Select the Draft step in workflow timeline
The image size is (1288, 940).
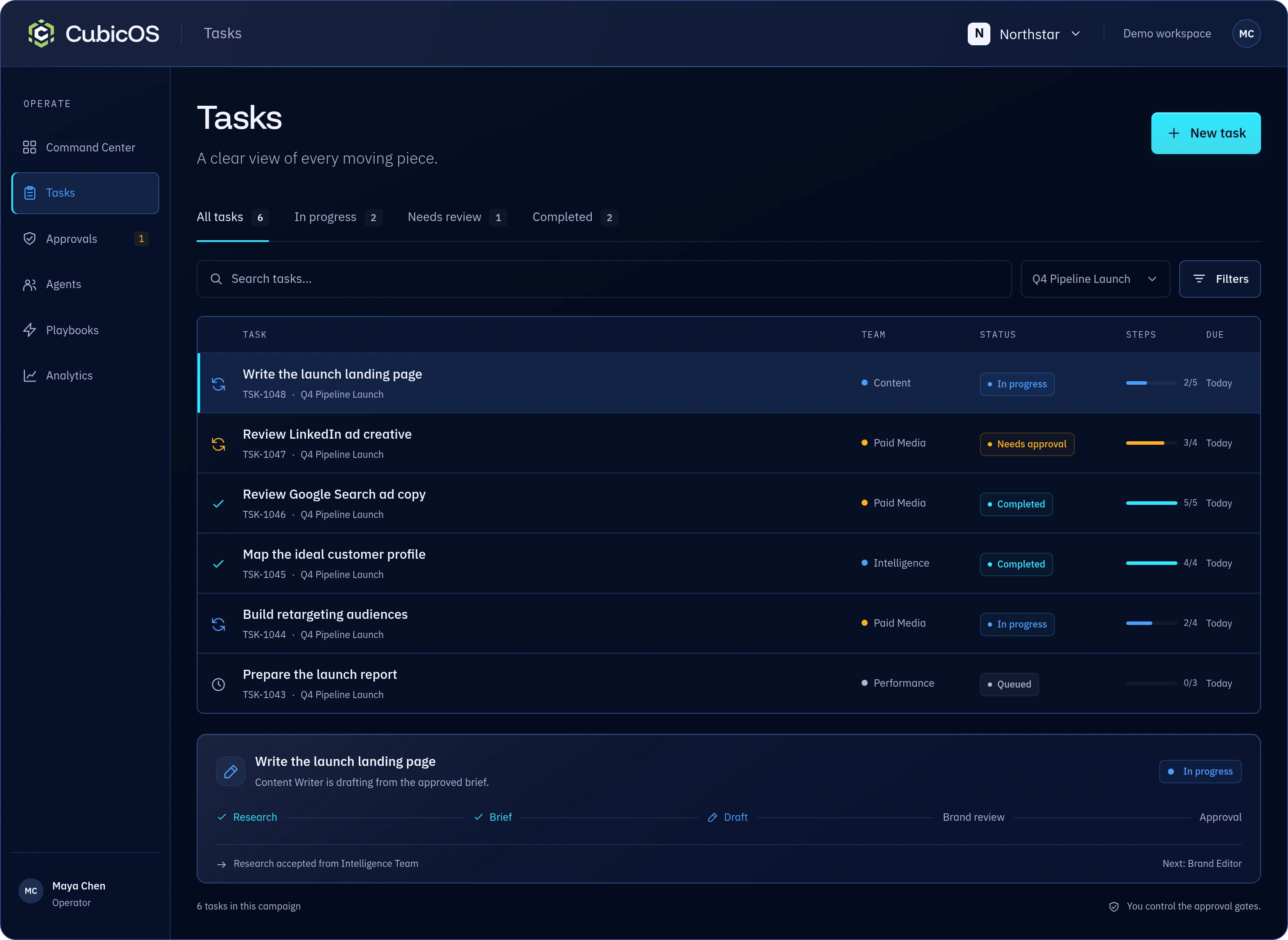728,818
